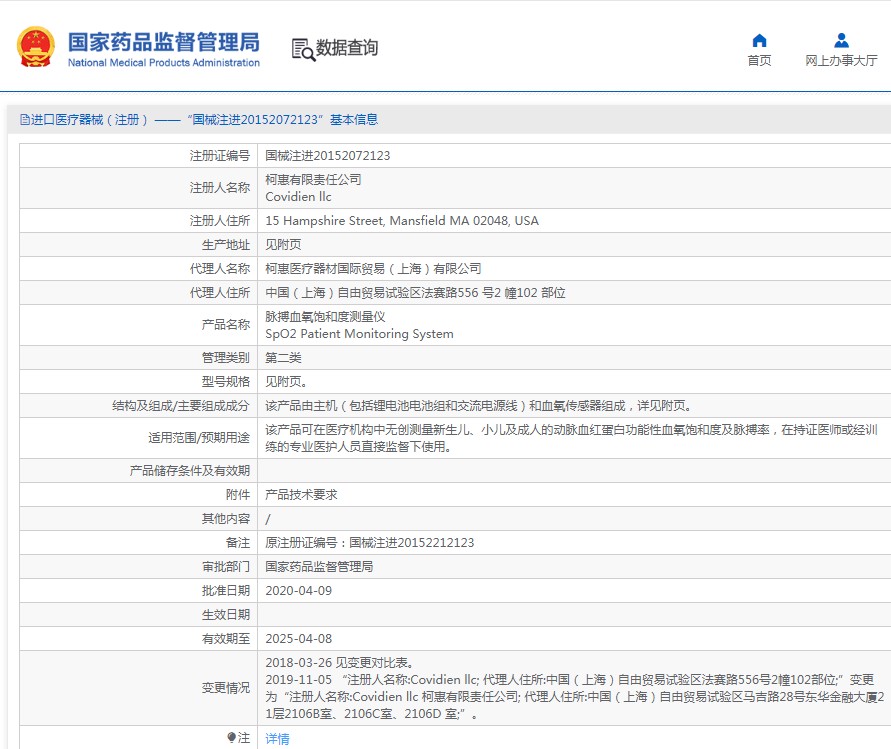Select SpO2 Patient Monitoring System text
Image resolution: width=891 pixels, height=749 pixels.
point(359,334)
